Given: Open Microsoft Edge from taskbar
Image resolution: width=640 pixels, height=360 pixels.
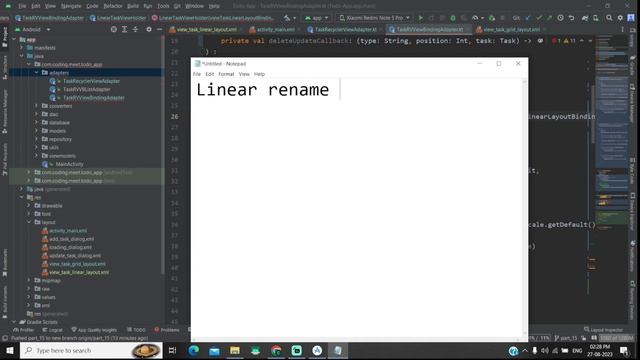Looking at the screenshot, I should (194, 350).
